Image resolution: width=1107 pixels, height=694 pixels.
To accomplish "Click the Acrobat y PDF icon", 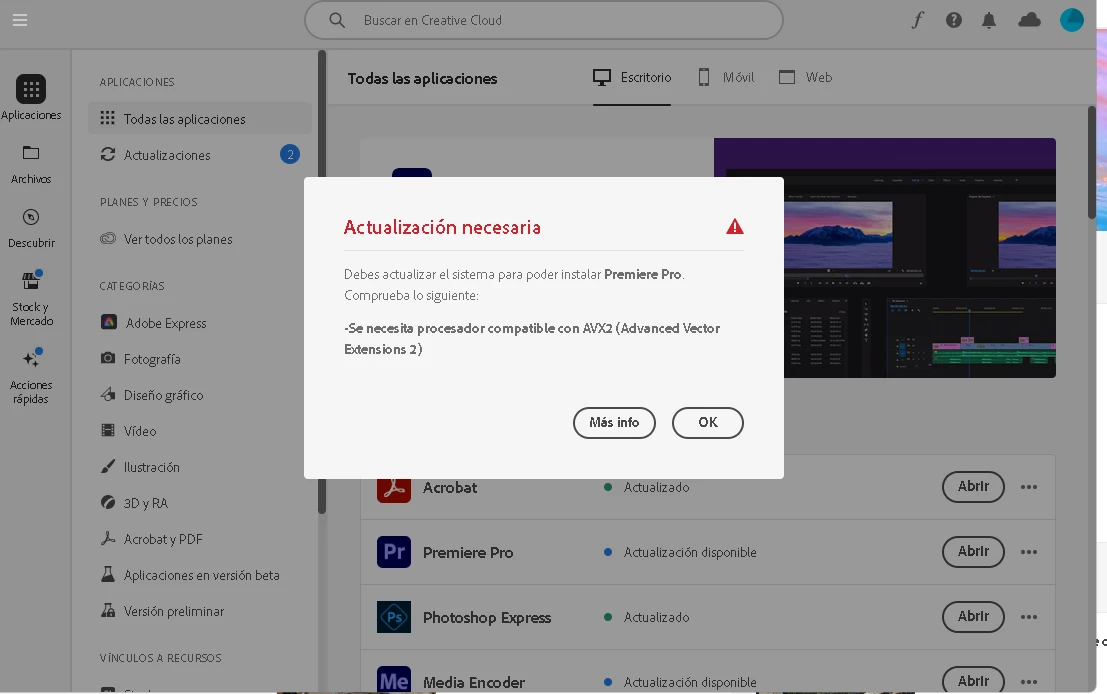I will [x=108, y=538].
